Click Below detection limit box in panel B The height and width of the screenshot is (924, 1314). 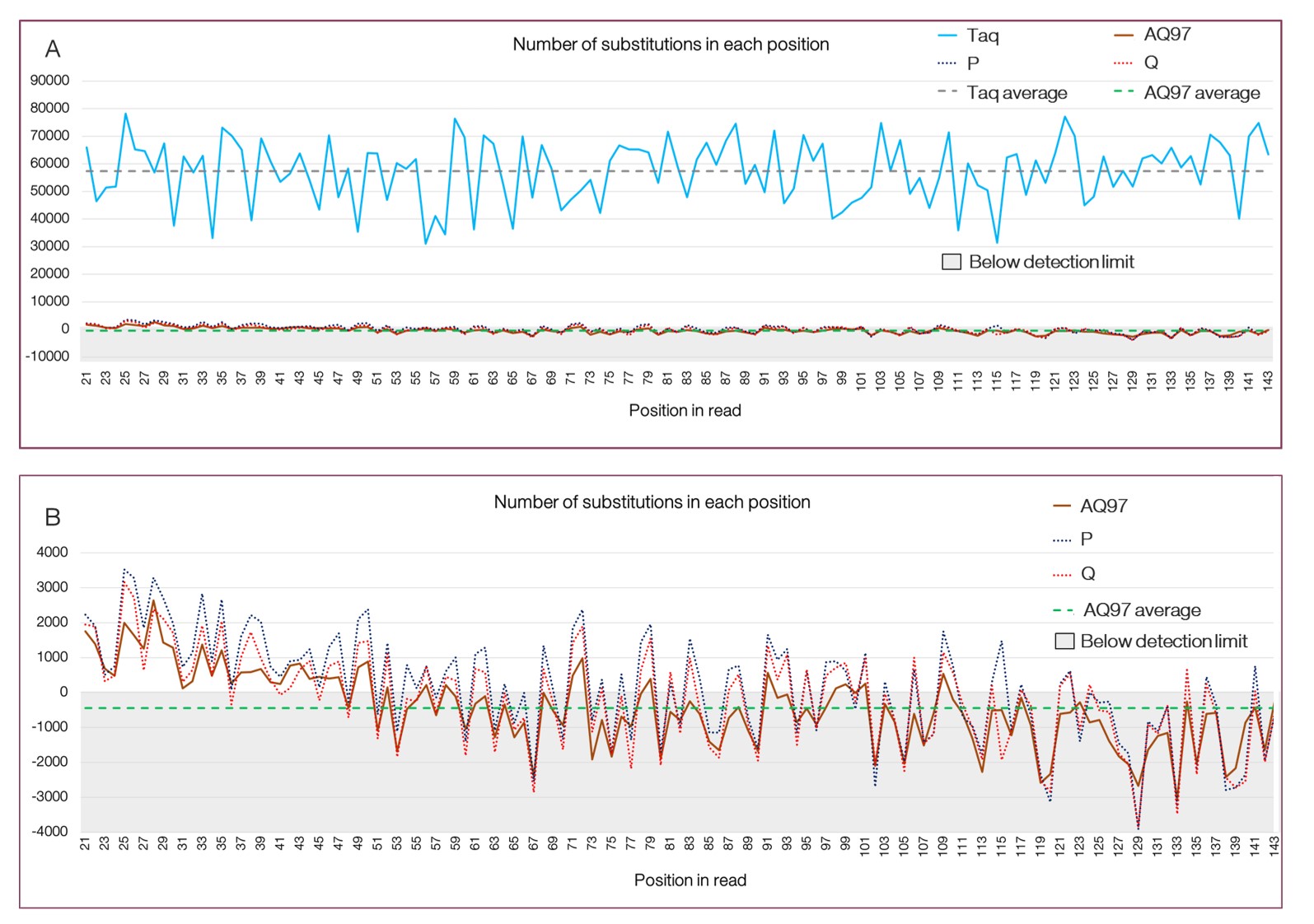click(x=1064, y=641)
